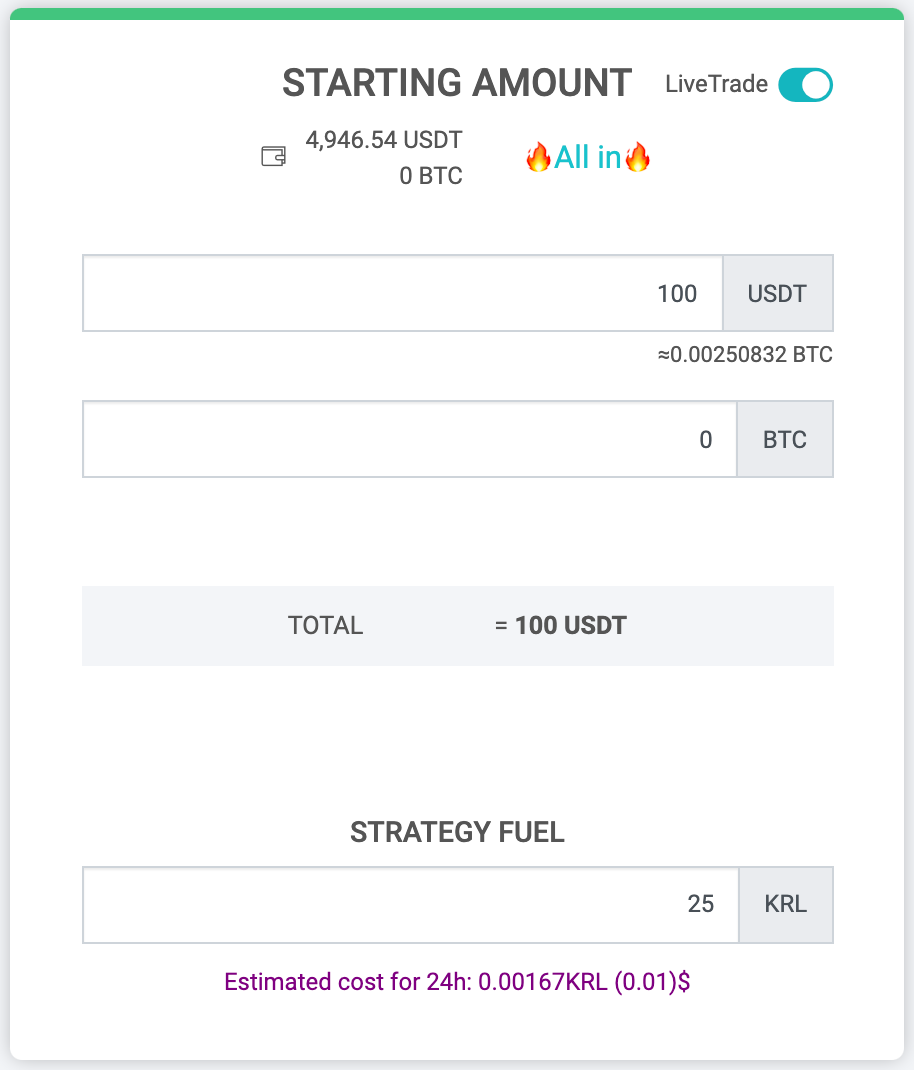Click the 0 BTC wallet balance
The height and width of the screenshot is (1070, 914).
pyautogui.click(x=431, y=176)
